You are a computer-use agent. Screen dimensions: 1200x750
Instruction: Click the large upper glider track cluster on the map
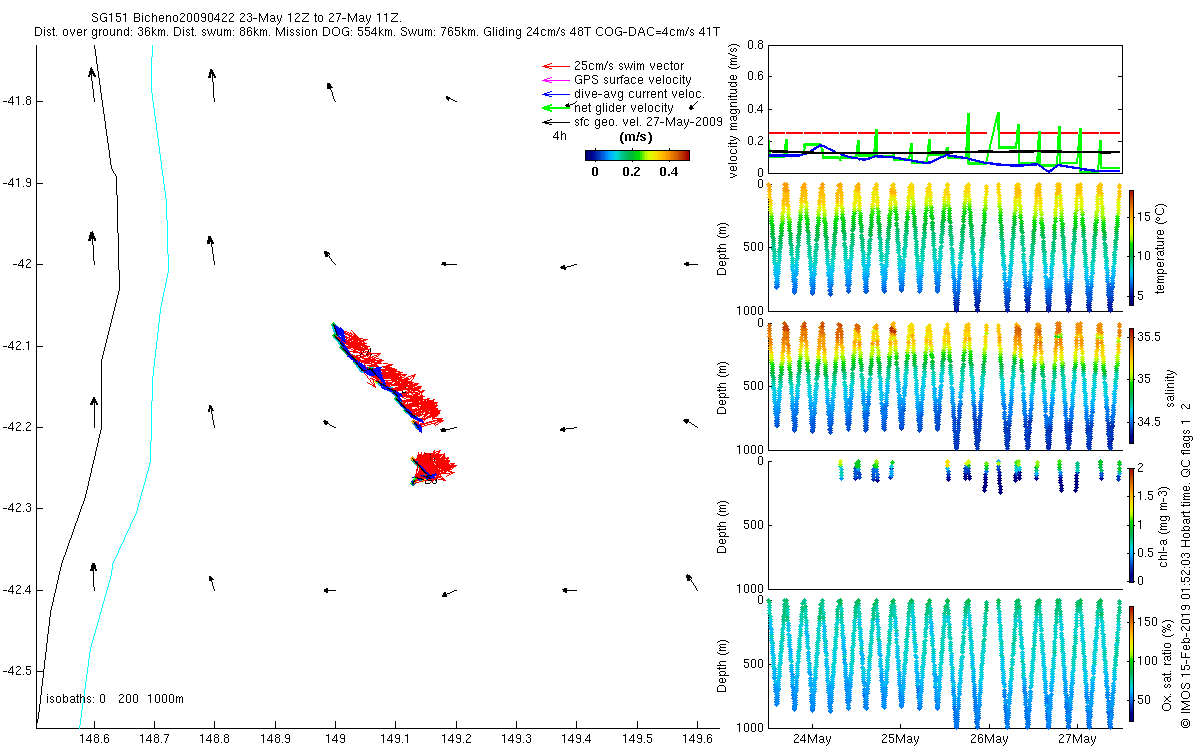[388, 378]
